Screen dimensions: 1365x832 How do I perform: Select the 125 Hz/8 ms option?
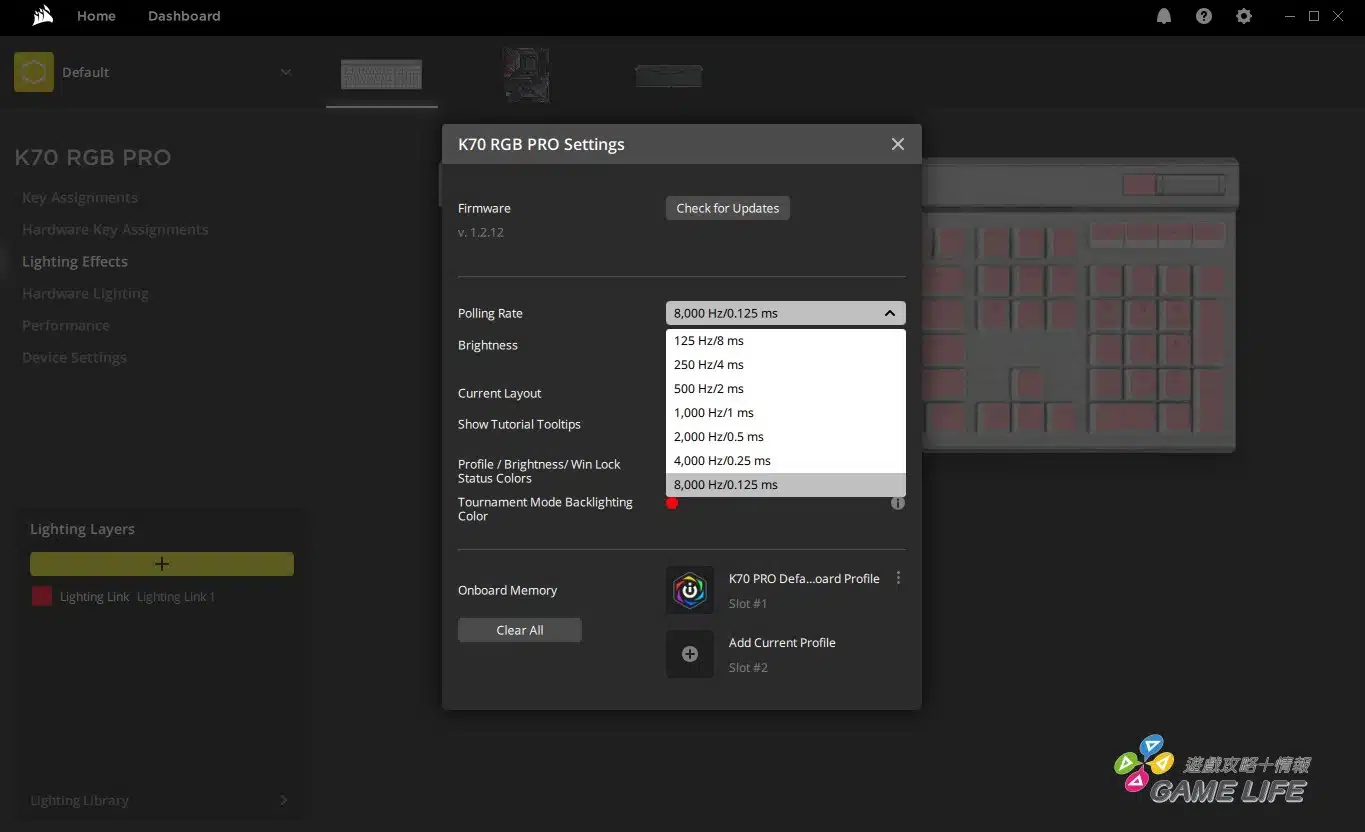point(709,341)
